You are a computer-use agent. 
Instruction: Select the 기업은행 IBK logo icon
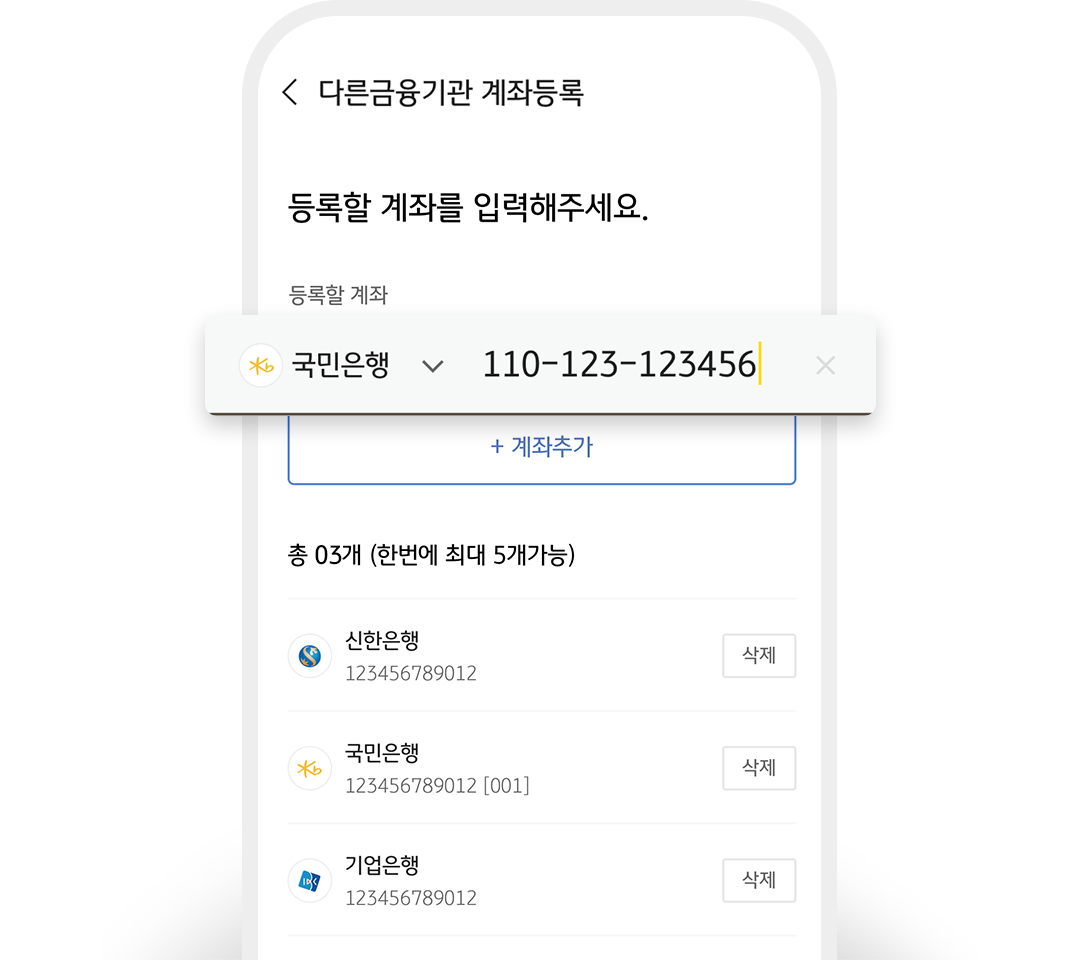click(x=309, y=880)
